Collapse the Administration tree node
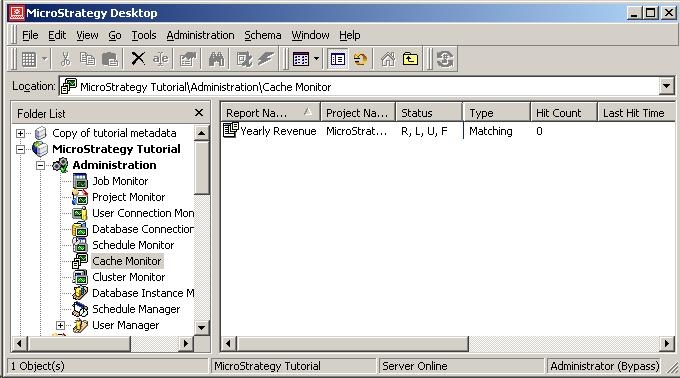The height and width of the screenshot is (378, 680). point(40,165)
